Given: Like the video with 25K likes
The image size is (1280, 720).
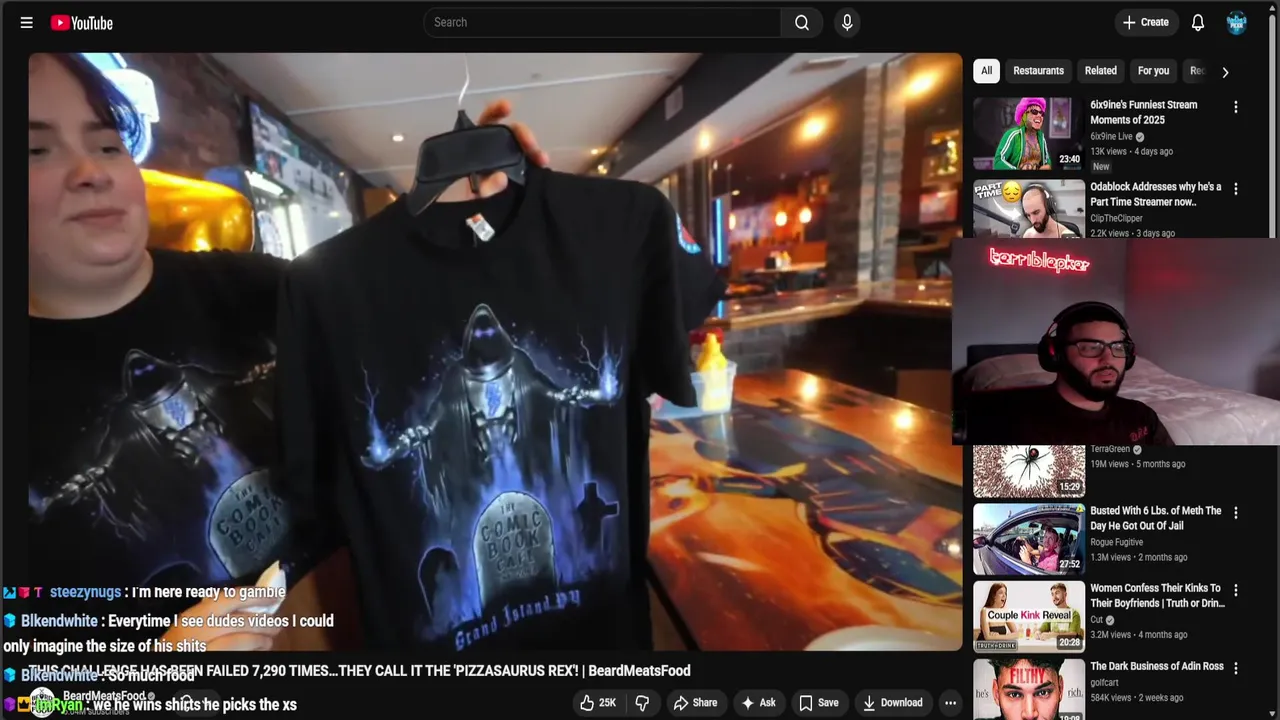Looking at the screenshot, I should (599, 703).
